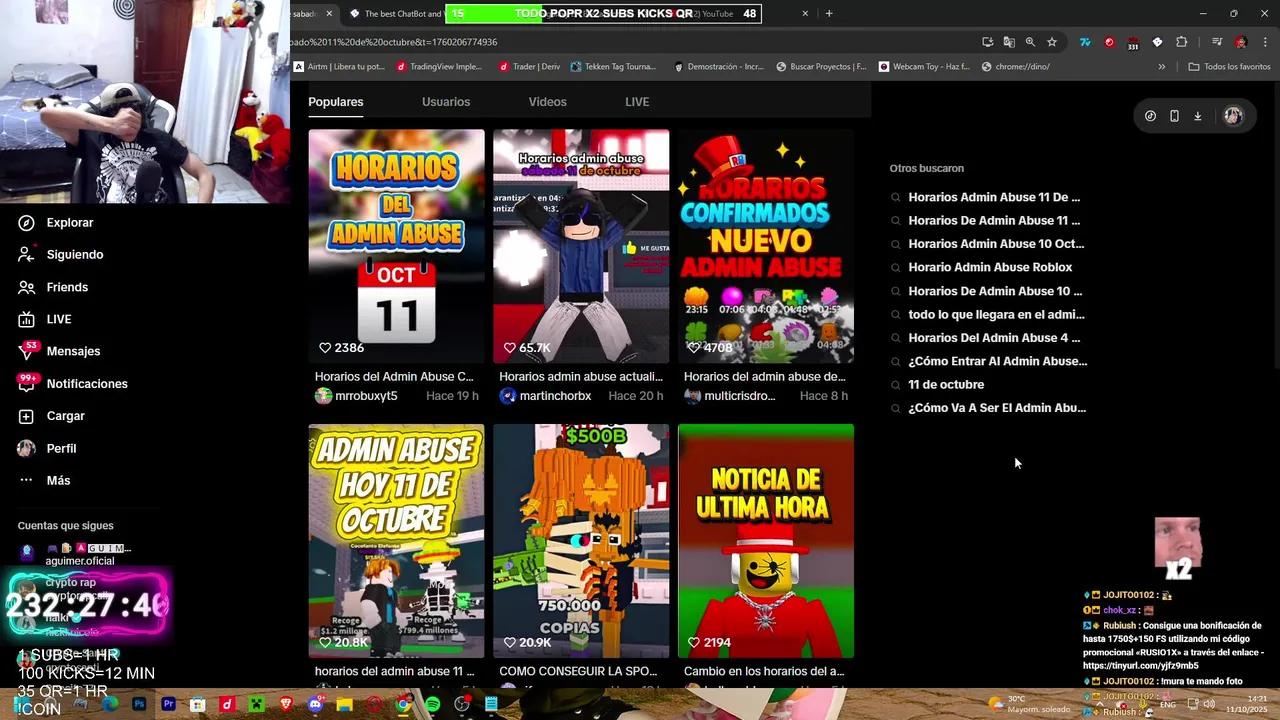Open the $500B 750.000 Copias video
The image size is (1280, 720).
click(x=581, y=541)
